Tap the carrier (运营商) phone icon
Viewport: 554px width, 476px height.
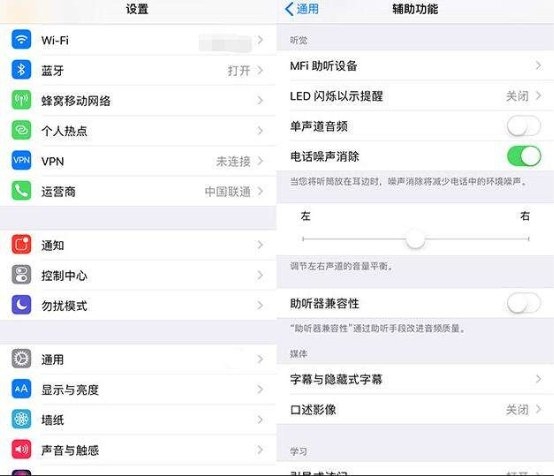point(21,191)
